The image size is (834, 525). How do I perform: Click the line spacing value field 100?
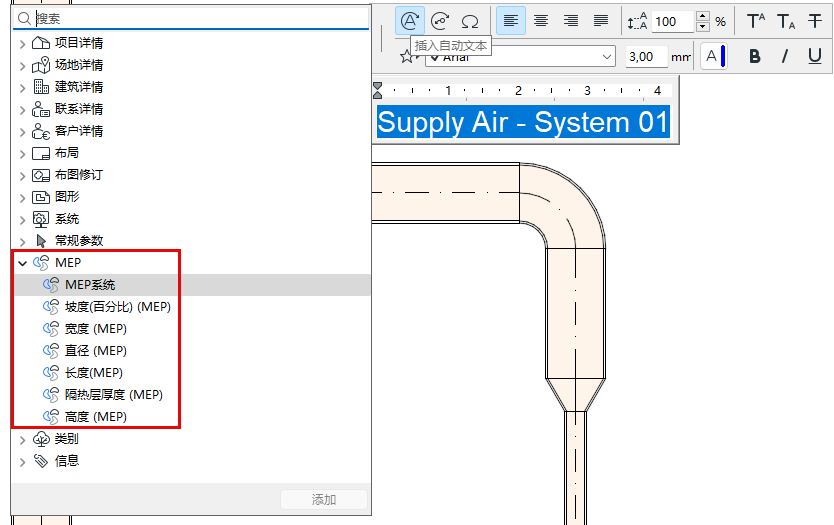pyautogui.click(x=672, y=21)
